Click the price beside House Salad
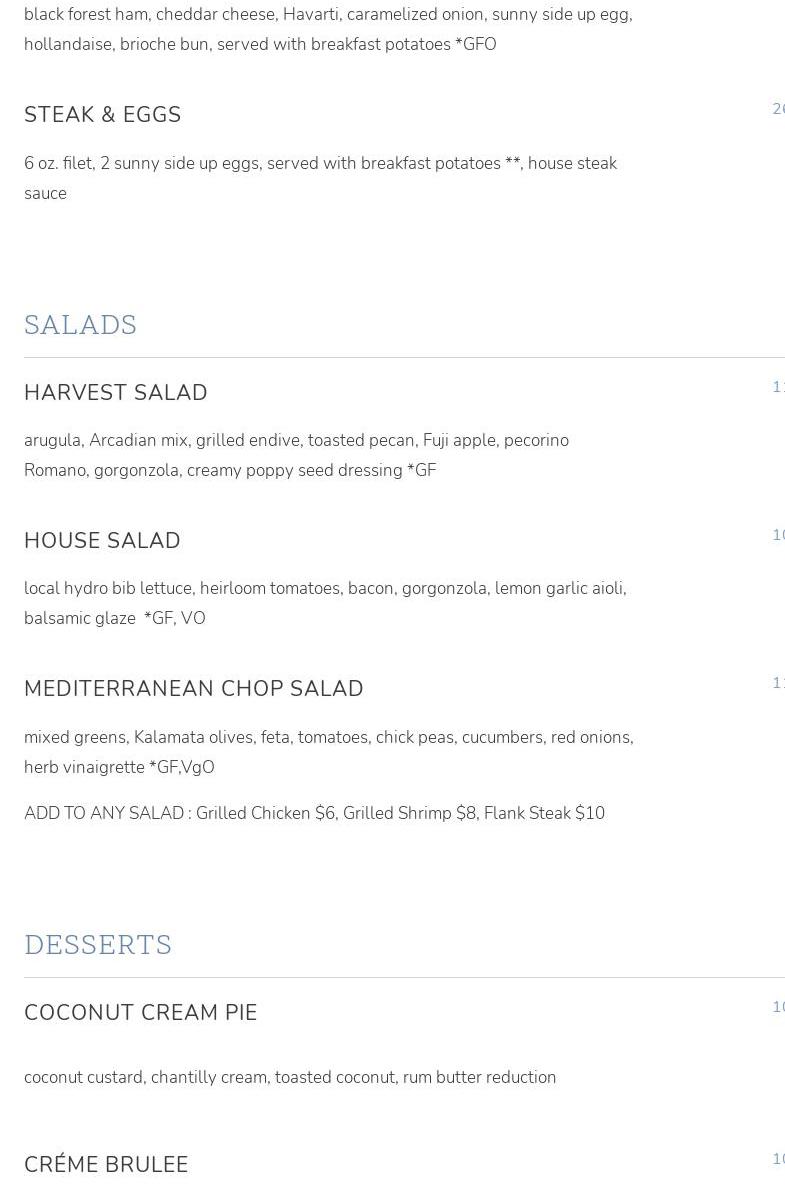Viewport: 785px width, 1198px height. pos(778,535)
